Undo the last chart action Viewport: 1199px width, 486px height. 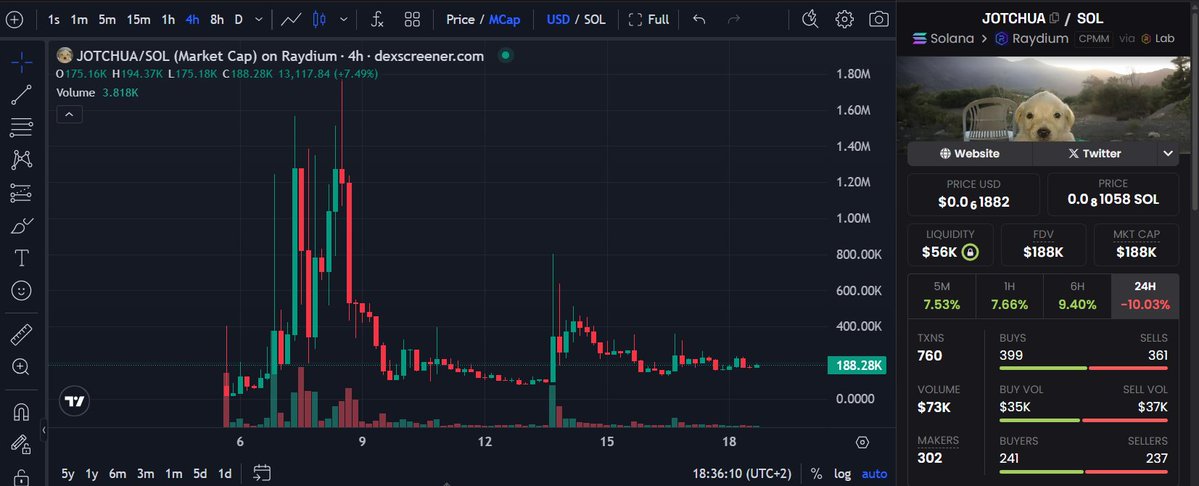coord(699,20)
